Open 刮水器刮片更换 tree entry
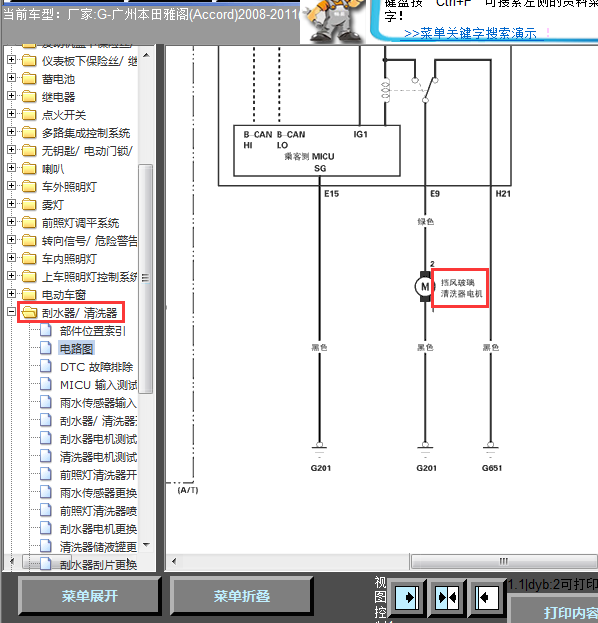598x623 pixels. pyautogui.click(x=98, y=565)
